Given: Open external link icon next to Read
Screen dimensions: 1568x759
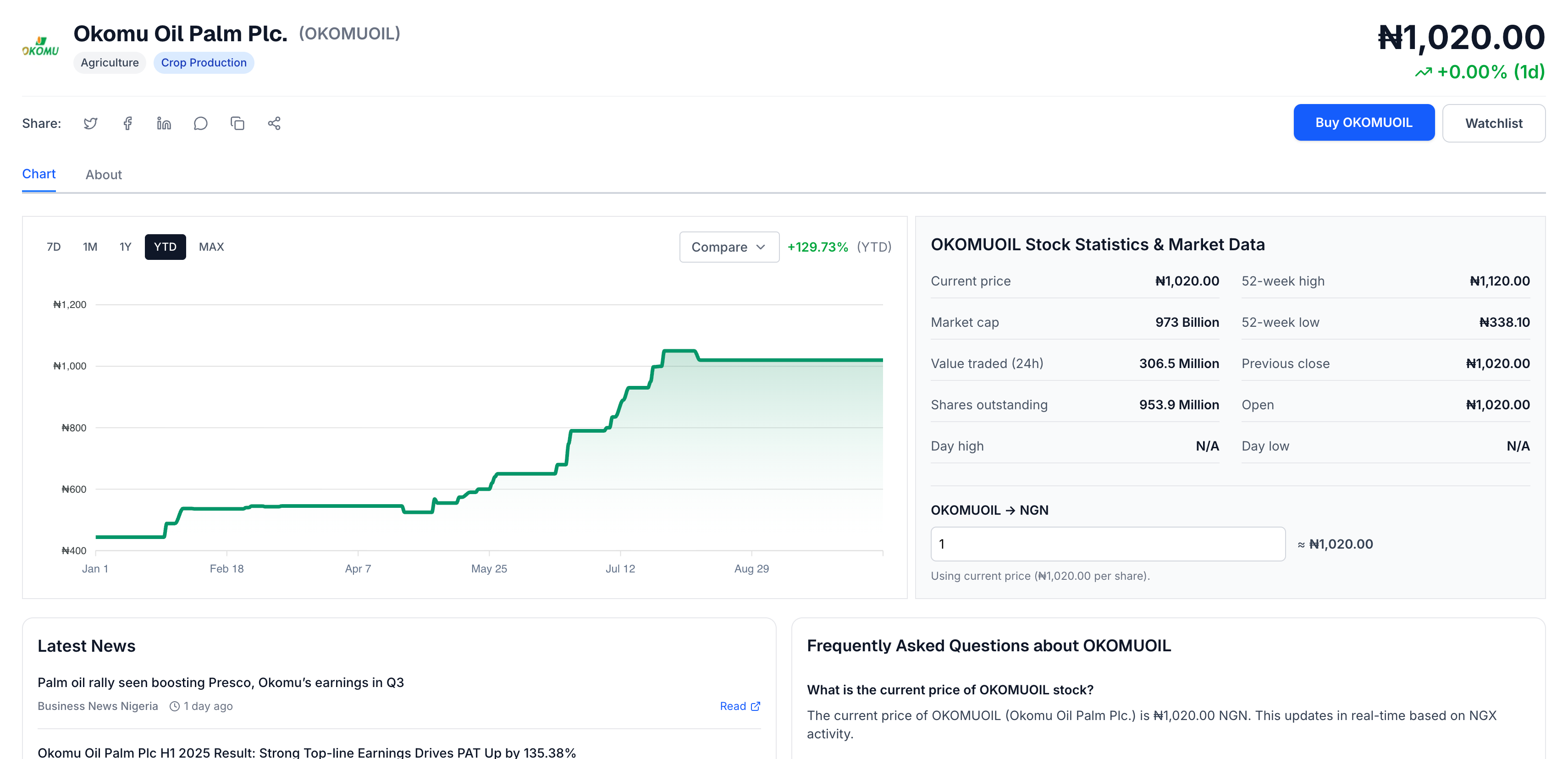Looking at the screenshot, I should [x=756, y=706].
